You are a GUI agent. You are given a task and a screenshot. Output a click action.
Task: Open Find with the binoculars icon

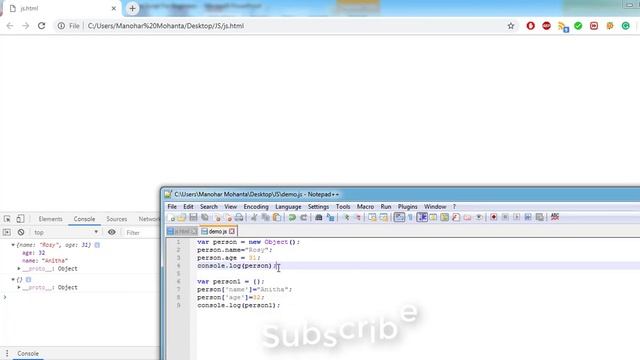tap(318, 218)
